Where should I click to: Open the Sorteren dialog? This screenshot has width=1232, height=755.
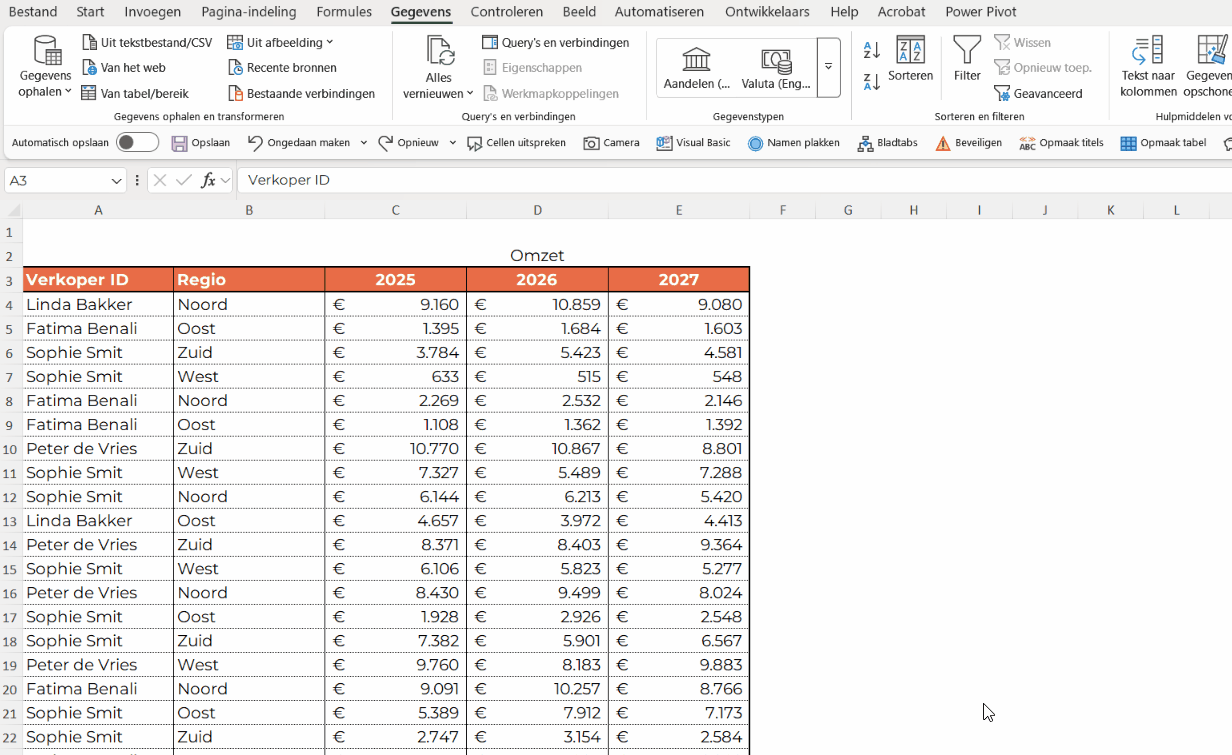[910, 59]
